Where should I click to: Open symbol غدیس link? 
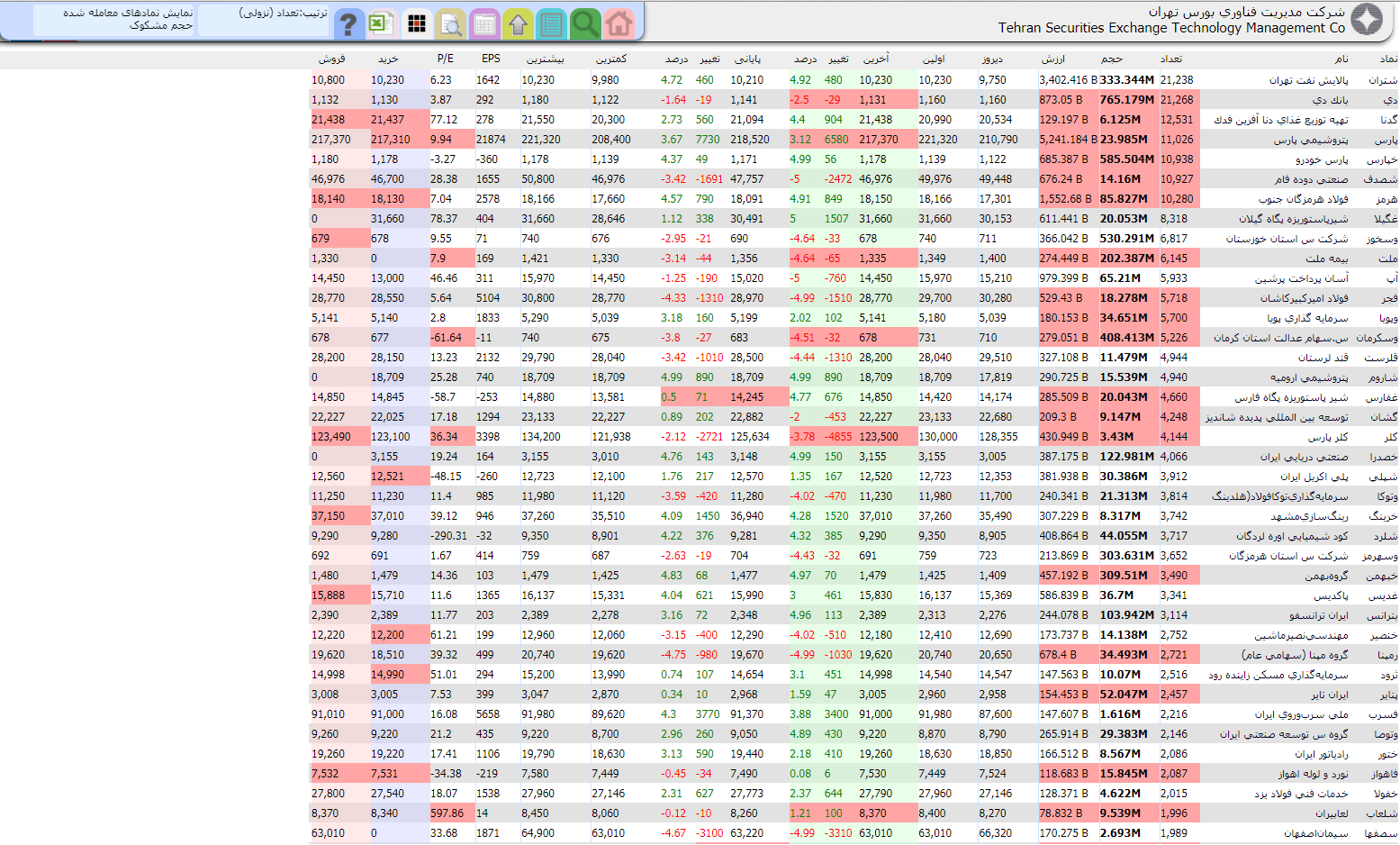pos(1384,595)
